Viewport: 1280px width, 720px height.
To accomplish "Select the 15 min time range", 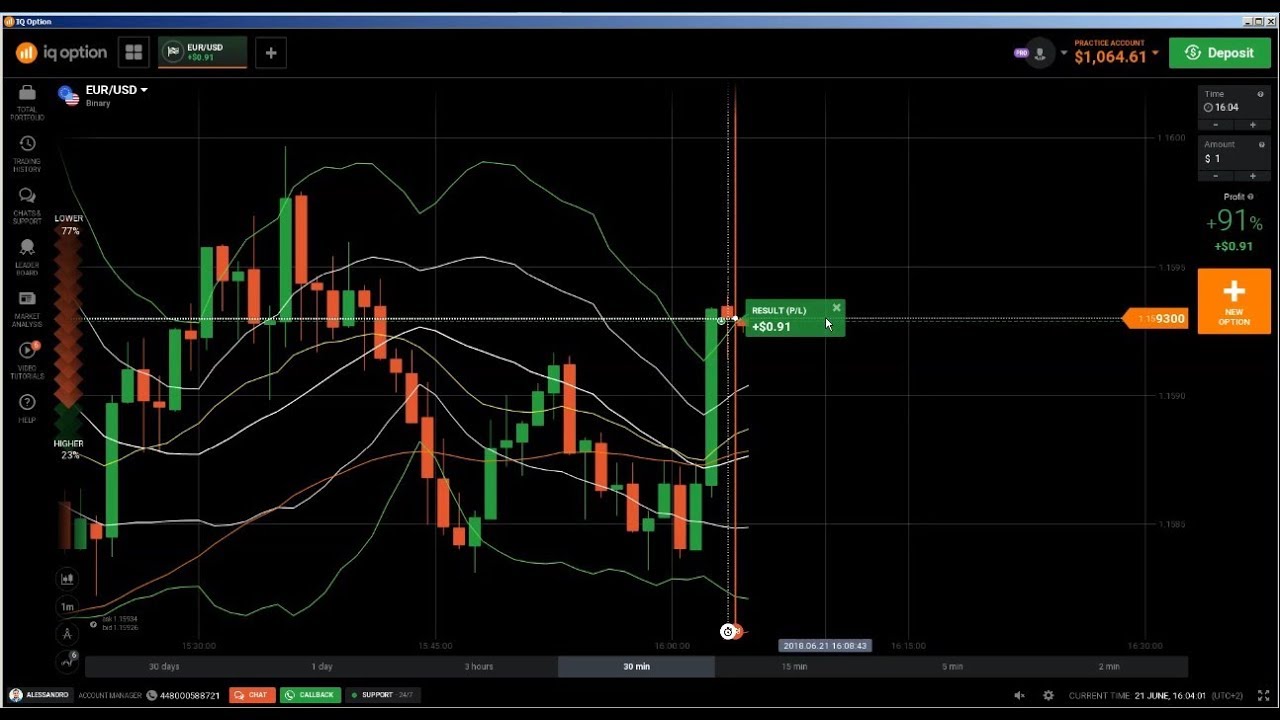I will 794,666.
